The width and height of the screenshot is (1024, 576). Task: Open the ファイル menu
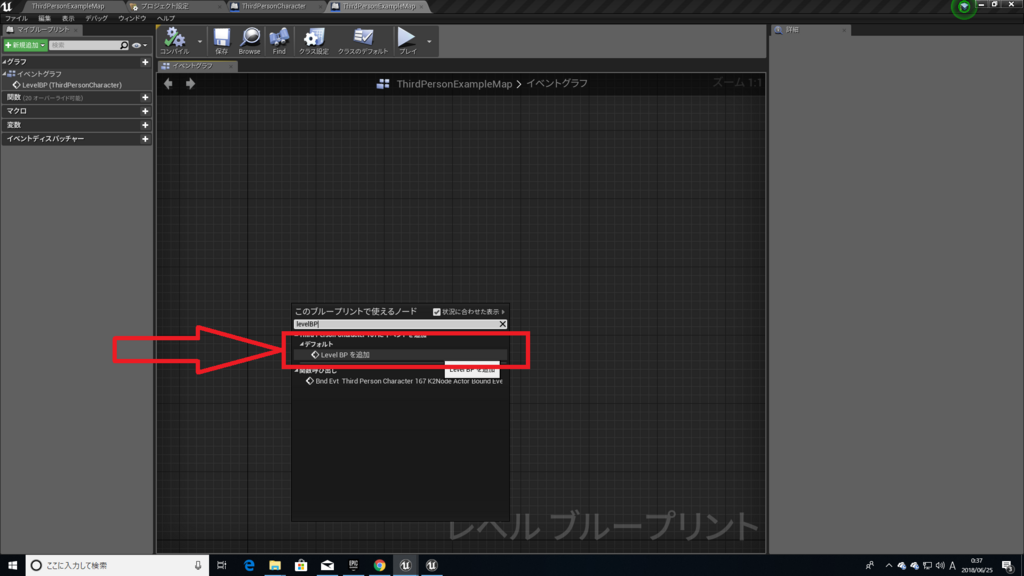[x=16, y=18]
